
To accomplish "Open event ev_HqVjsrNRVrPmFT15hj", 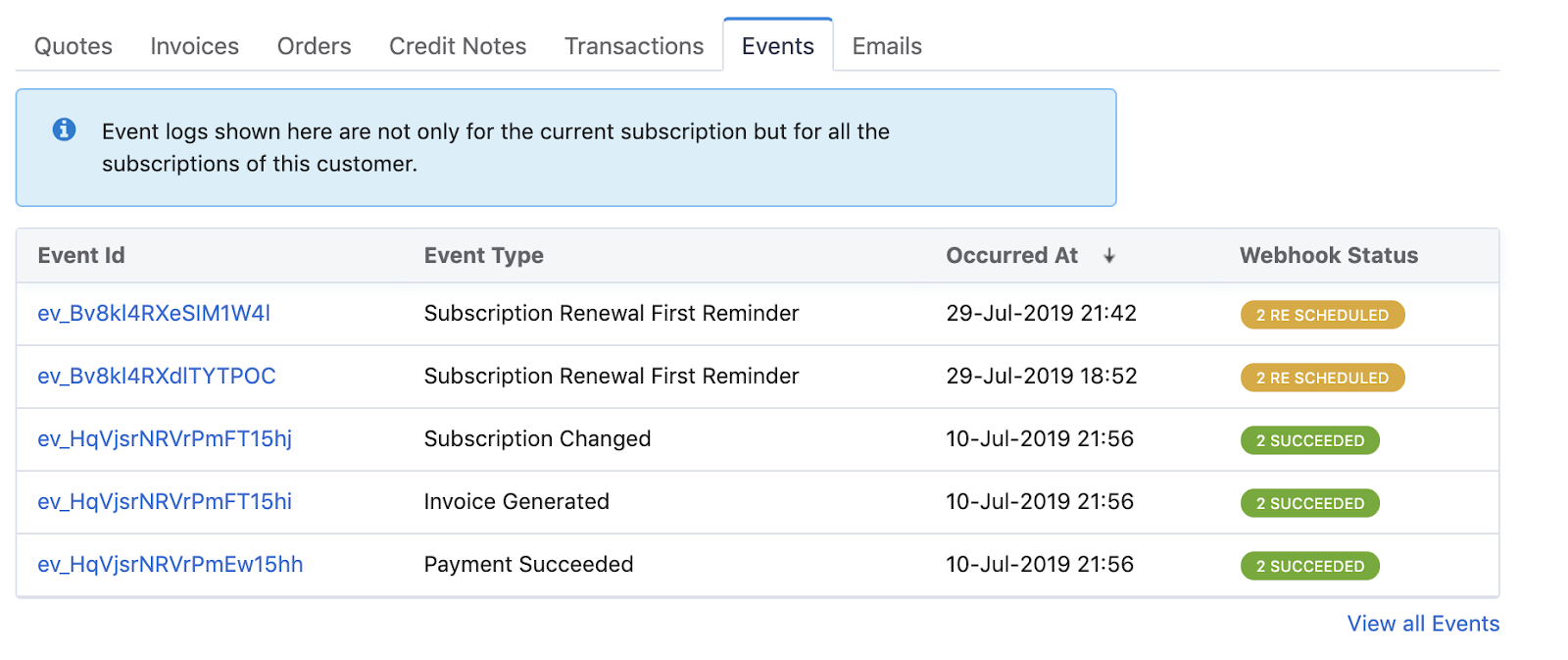I will tap(165, 438).
